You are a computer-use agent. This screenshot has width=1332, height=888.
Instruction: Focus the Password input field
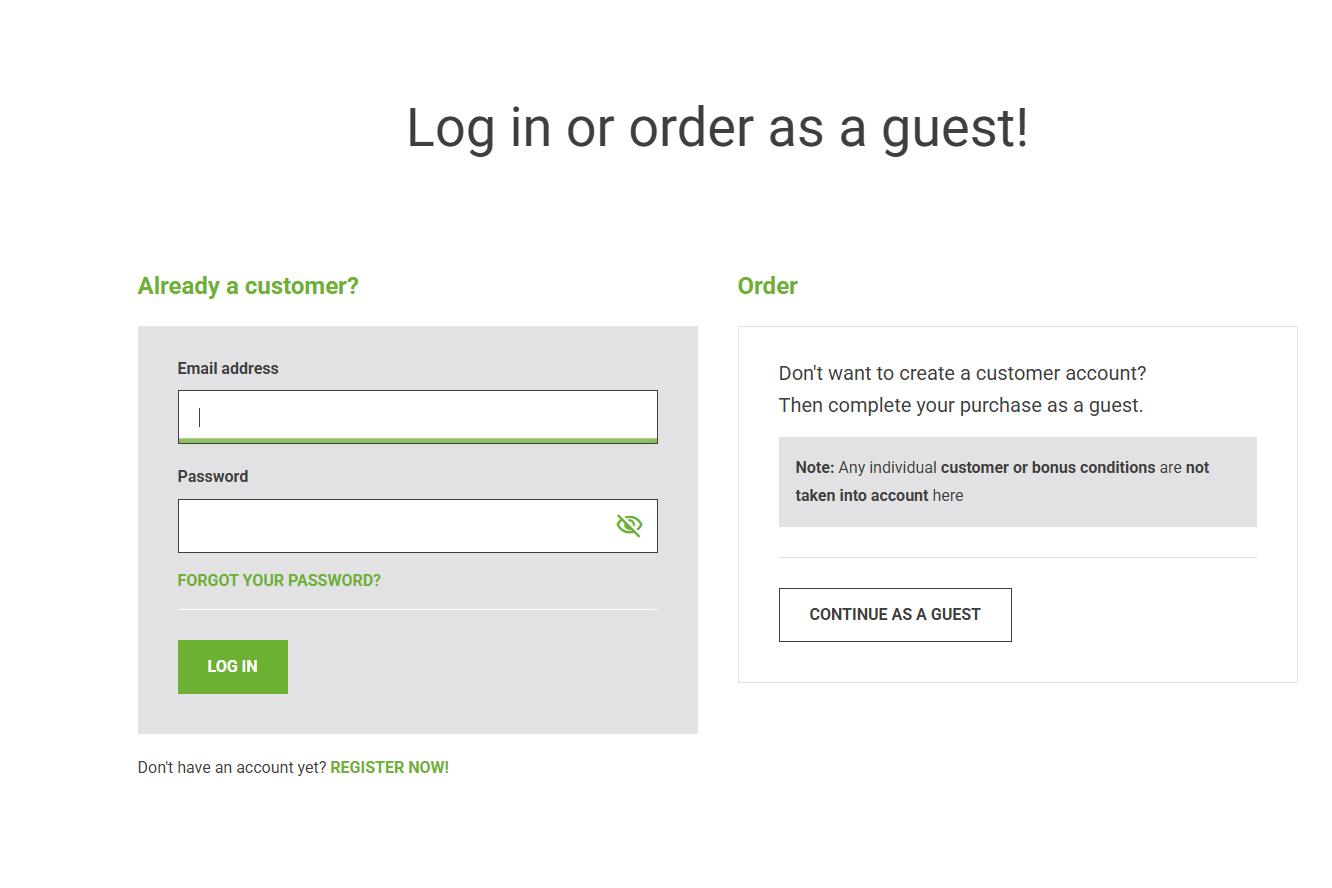coord(395,526)
